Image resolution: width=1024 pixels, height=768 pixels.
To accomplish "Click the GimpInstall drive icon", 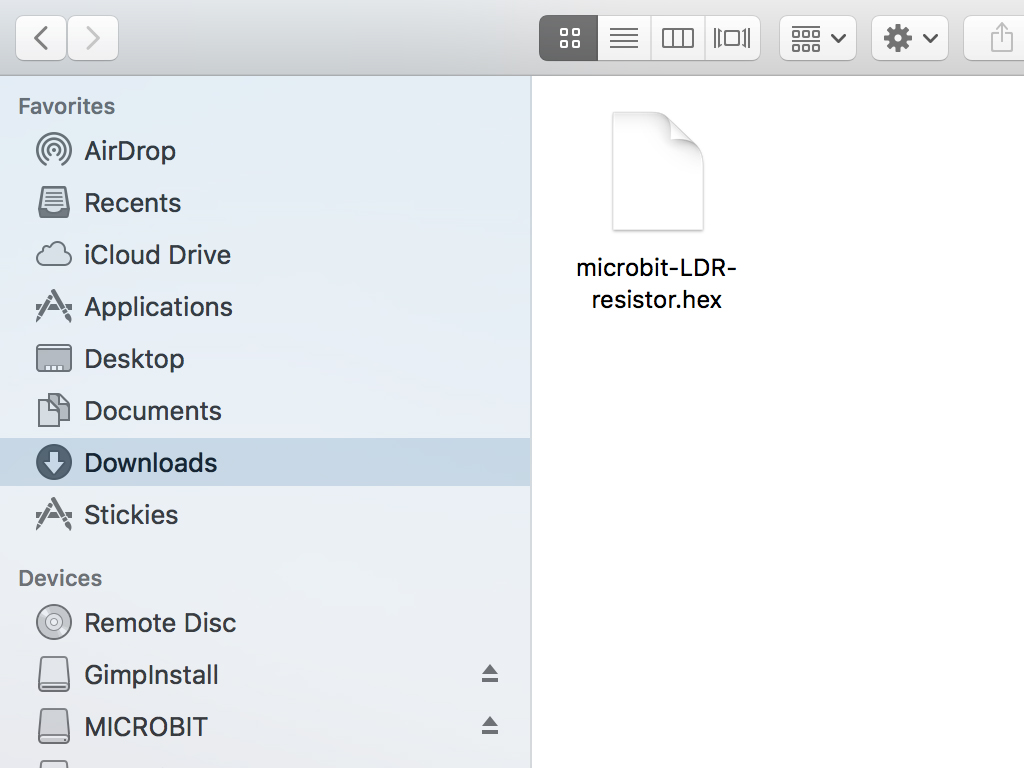I will click(54, 674).
